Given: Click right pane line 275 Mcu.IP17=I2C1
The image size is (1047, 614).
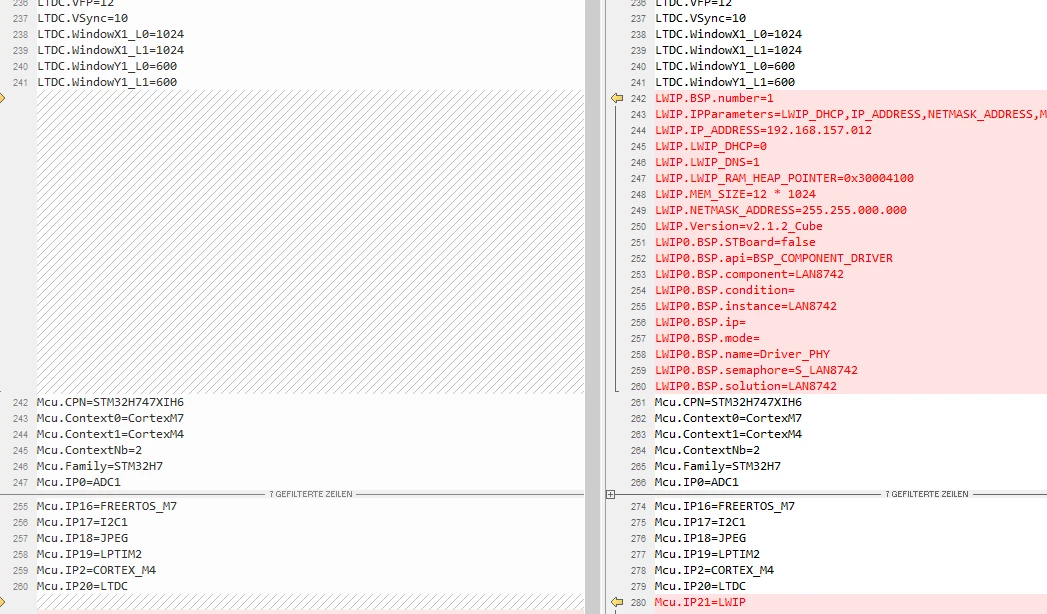Looking at the screenshot, I should click(x=700, y=523).
